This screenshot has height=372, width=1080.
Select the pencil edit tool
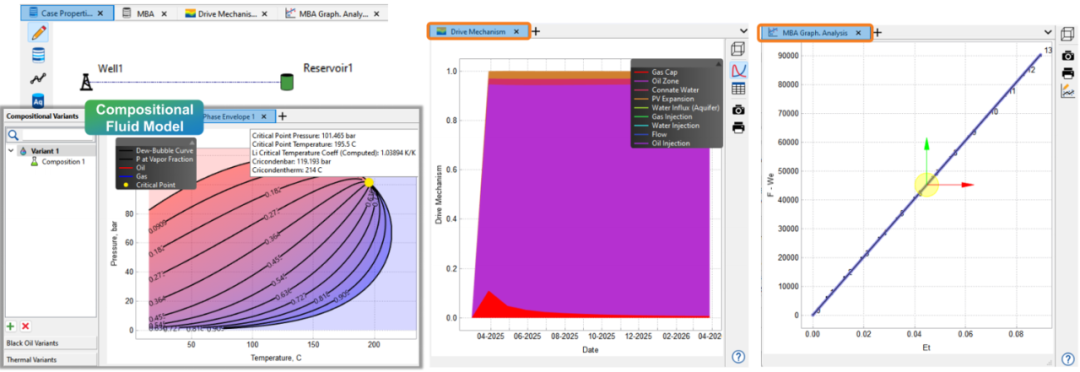click(x=38, y=32)
